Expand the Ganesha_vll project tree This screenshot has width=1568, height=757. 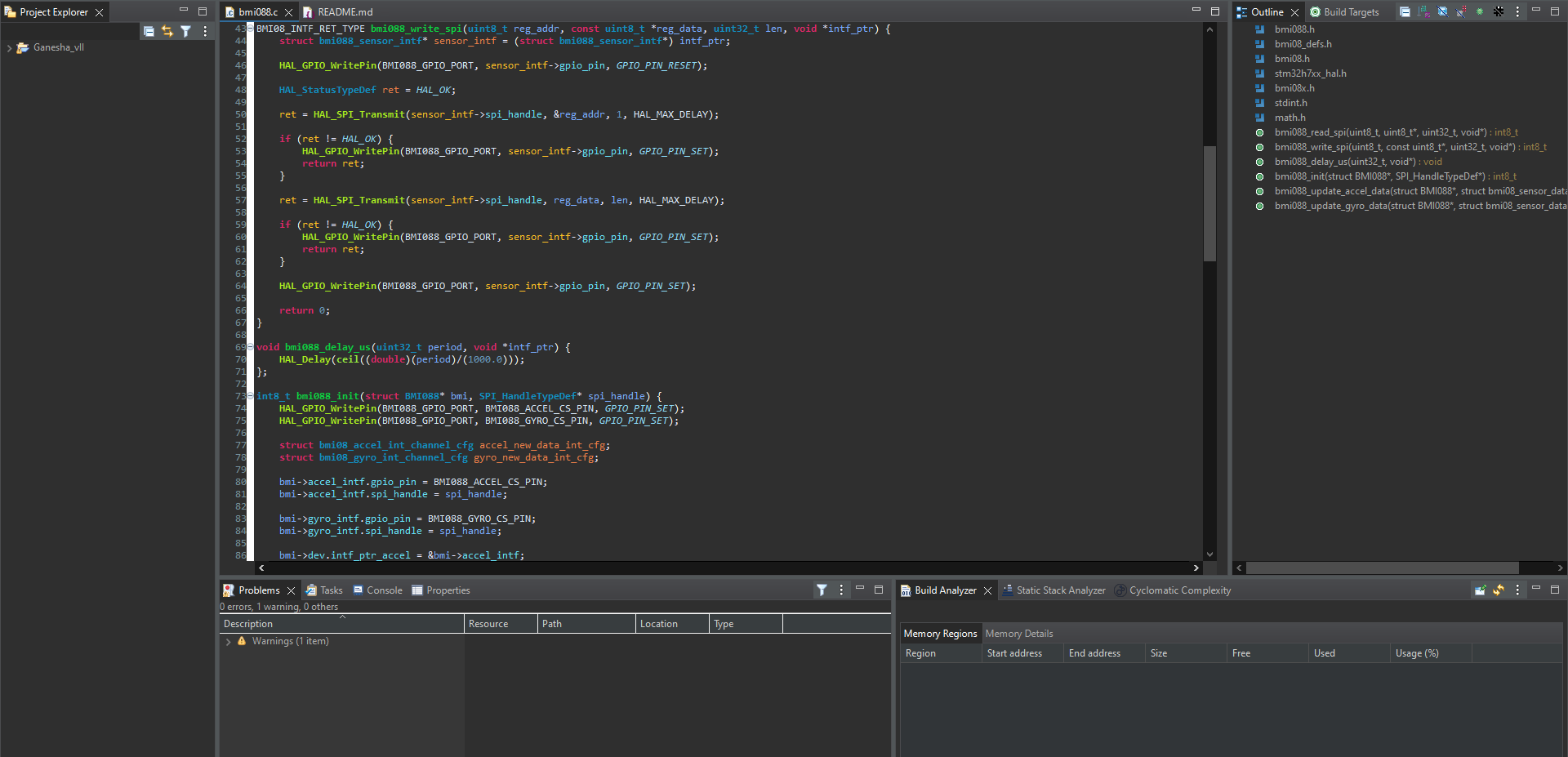tap(9, 48)
